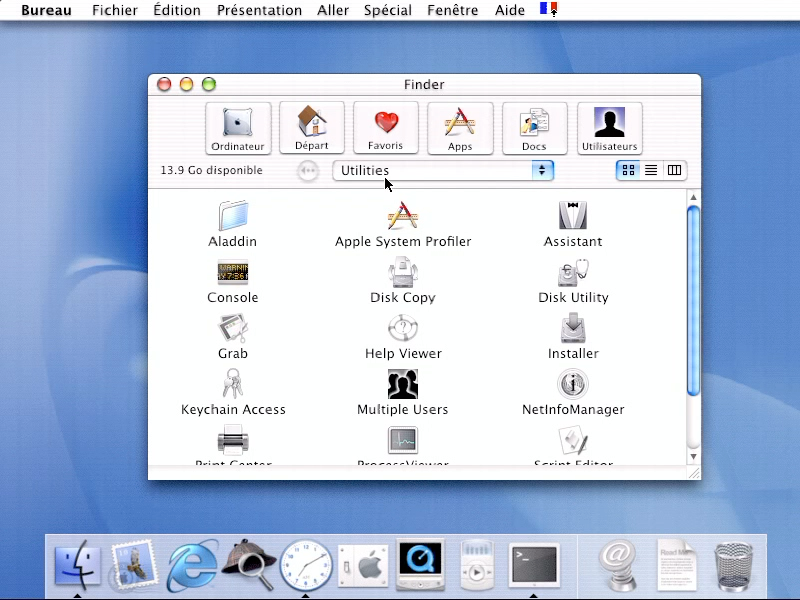This screenshot has width=800, height=600.
Task: Open the Apps toolbar shortcut
Action: [x=460, y=129]
